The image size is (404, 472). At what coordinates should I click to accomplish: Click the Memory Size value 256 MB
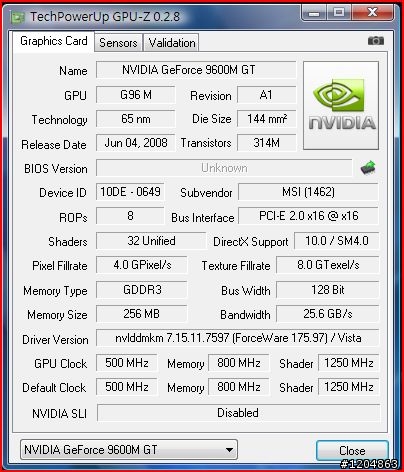142,314
